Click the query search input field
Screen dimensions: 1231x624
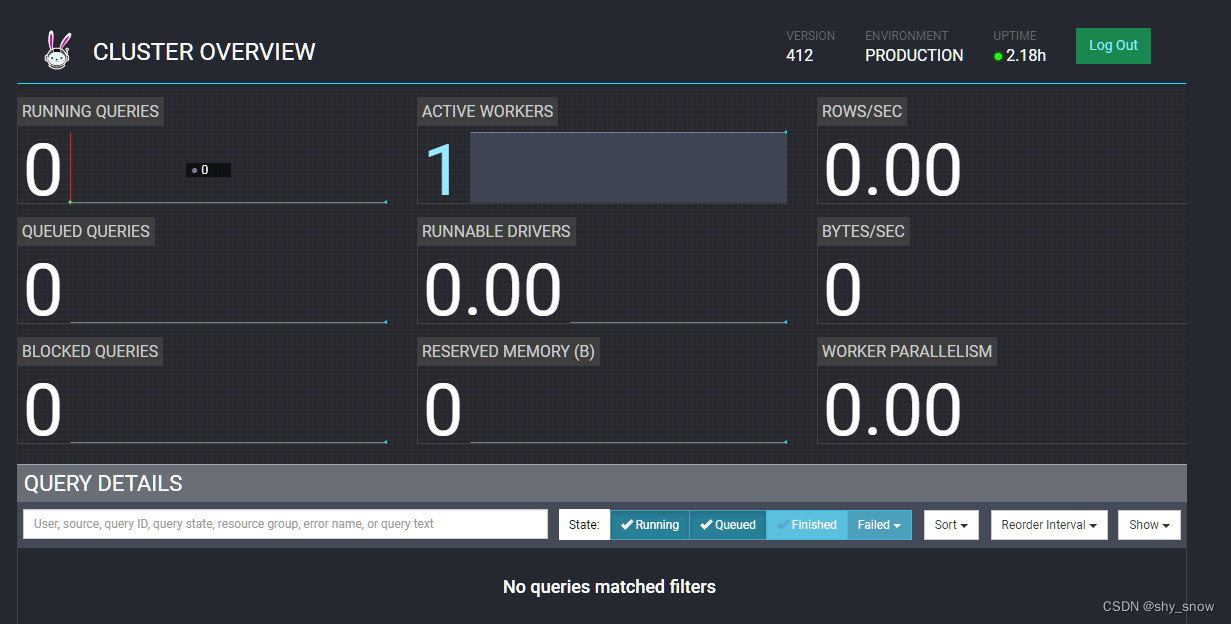pos(285,524)
